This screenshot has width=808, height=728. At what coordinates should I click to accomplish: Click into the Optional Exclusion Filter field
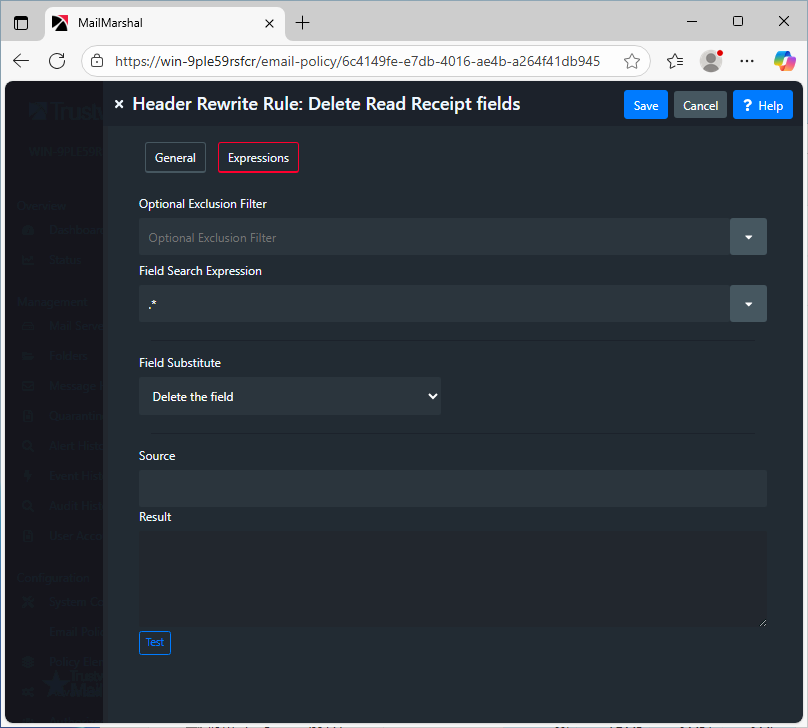pos(434,237)
